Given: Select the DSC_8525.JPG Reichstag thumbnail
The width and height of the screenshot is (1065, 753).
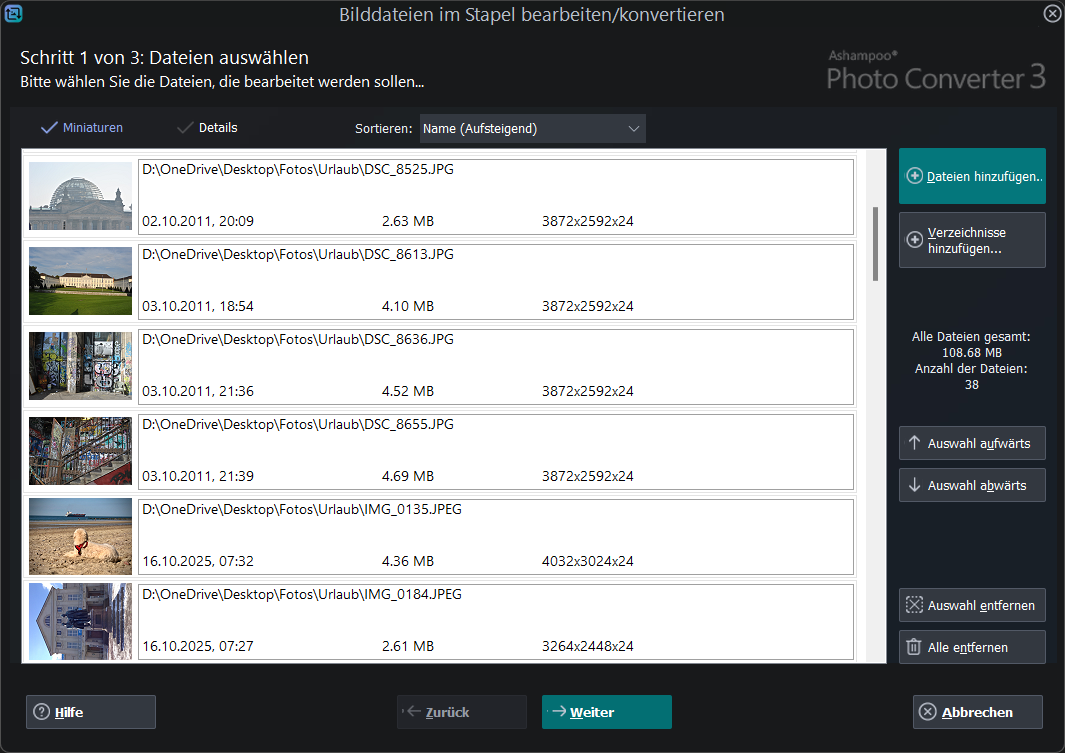Looking at the screenshot, I should tap(80, 196).
